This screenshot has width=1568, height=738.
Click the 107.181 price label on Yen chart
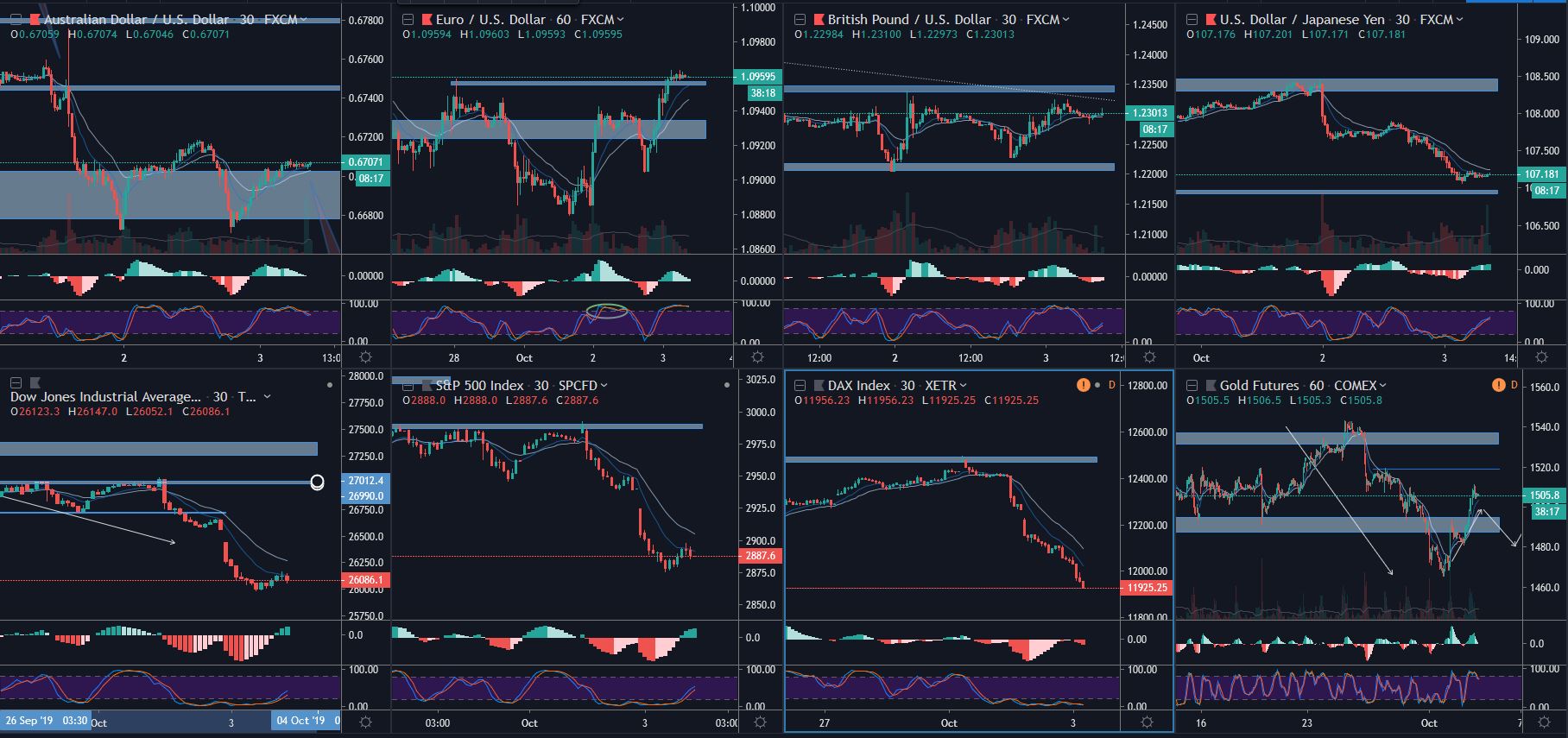1541,174
